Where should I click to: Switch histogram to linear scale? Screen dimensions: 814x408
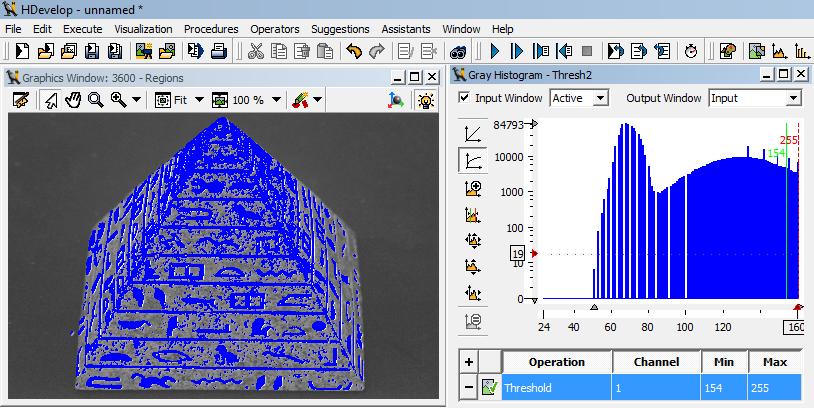click(x=473, y=134)
